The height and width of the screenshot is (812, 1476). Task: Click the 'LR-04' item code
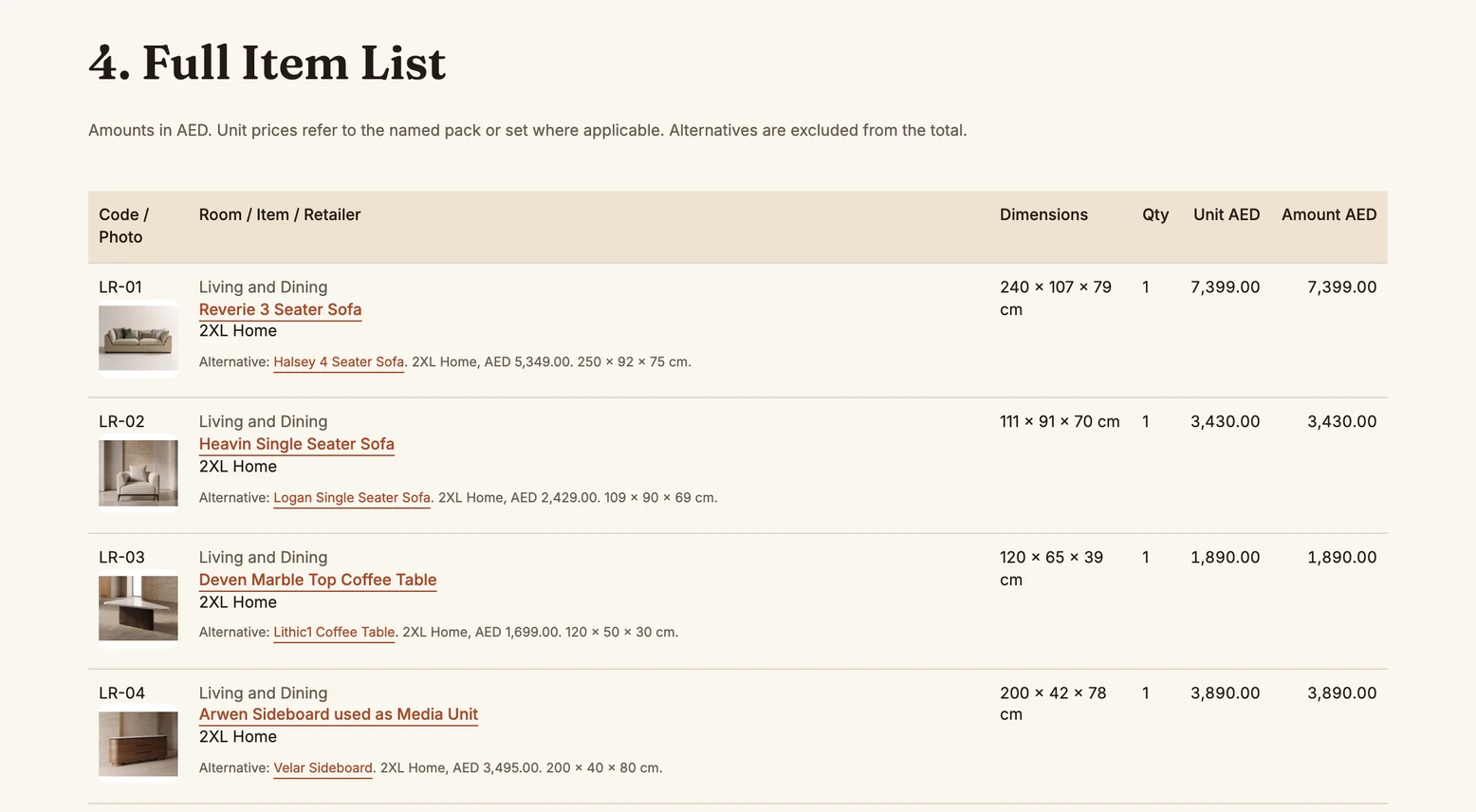(121, 692)
